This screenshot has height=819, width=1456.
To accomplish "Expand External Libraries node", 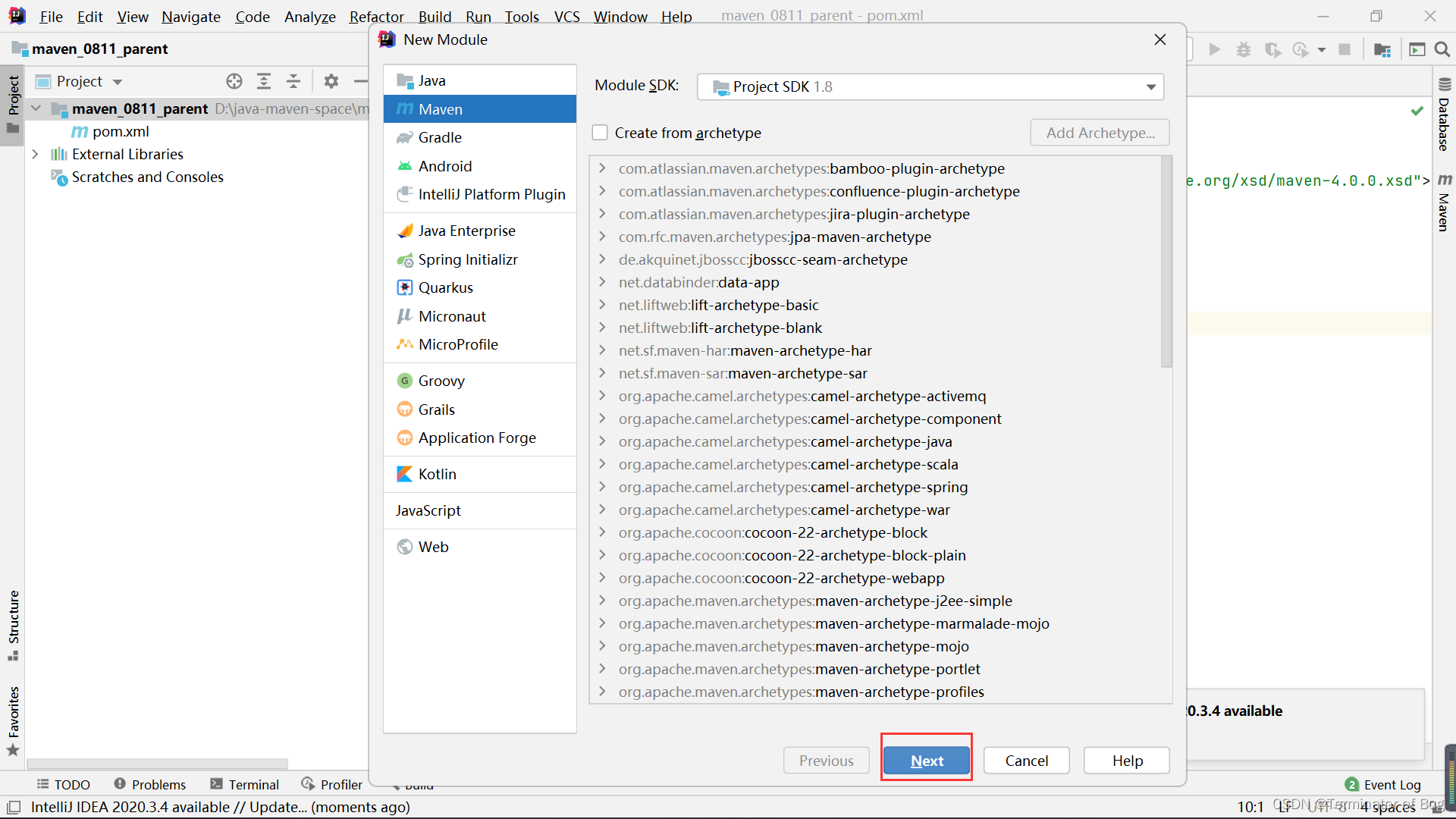I will pos(36,154).
